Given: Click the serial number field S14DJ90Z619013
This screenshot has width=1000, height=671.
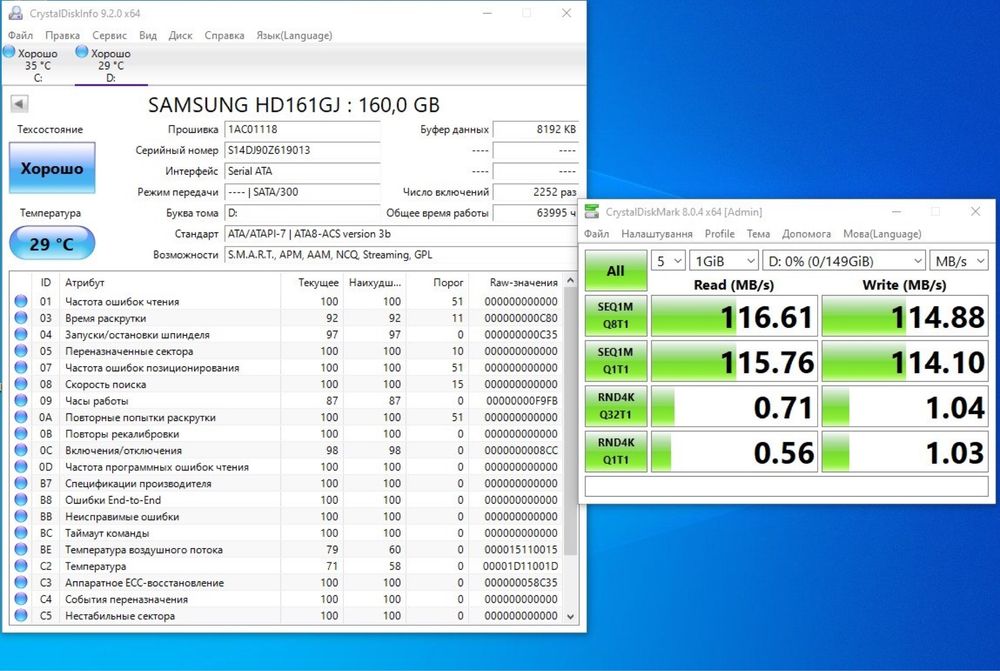Looking at the screenshot, I should [302, 150].
